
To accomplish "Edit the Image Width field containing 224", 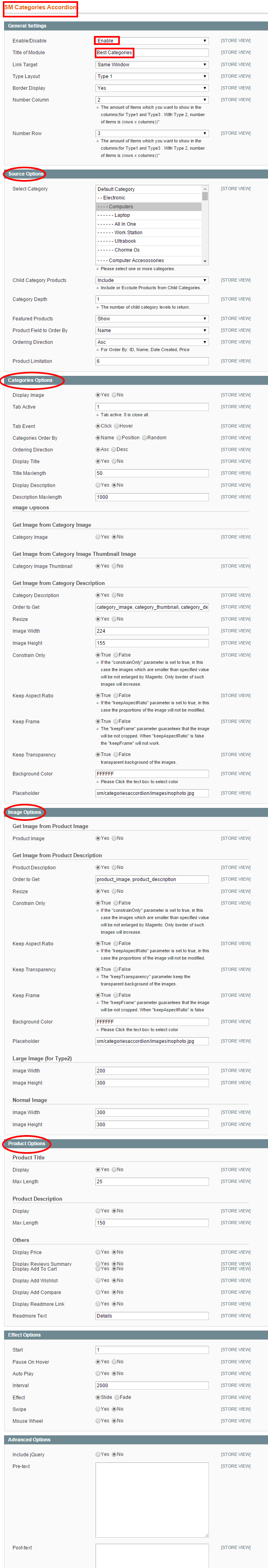I will point(152,631).
